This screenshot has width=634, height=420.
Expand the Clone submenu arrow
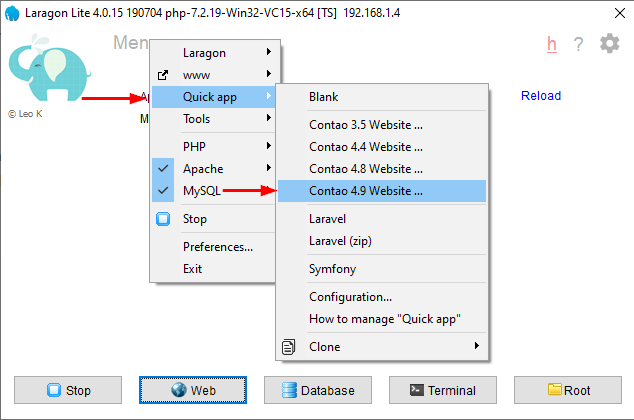pos(477,346)
